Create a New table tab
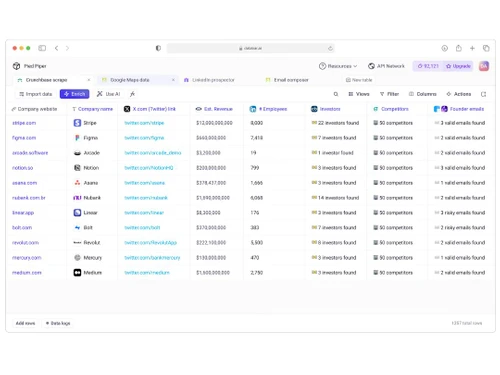Screen dimensions: 500x375 (359, 80)
